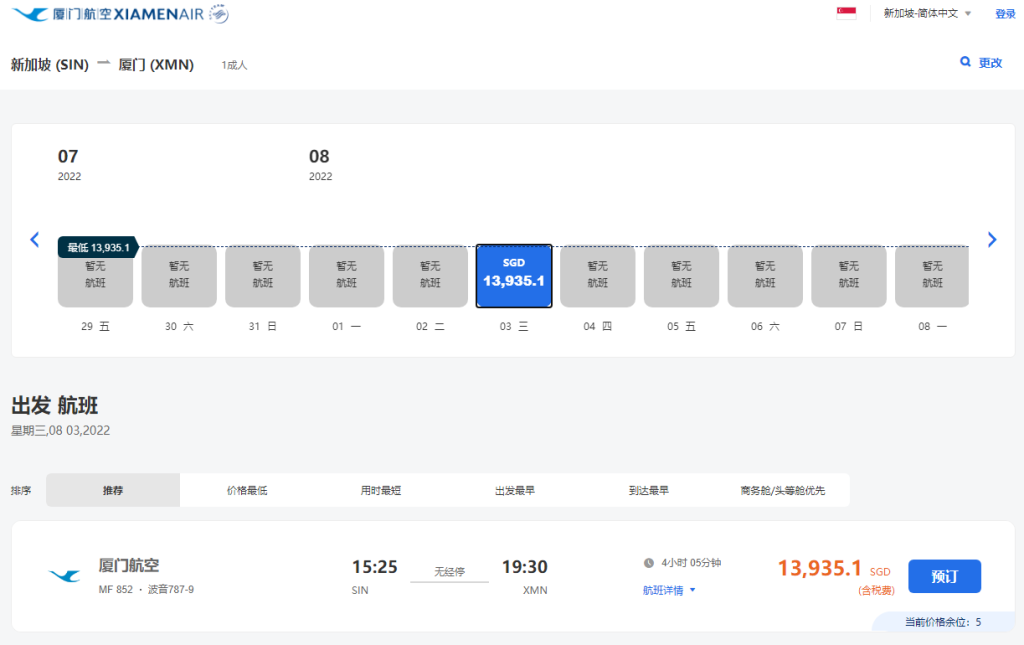Click the 15:25 departure time
The width and height of the screenshot is (1024, 645).
pos(375,567)
